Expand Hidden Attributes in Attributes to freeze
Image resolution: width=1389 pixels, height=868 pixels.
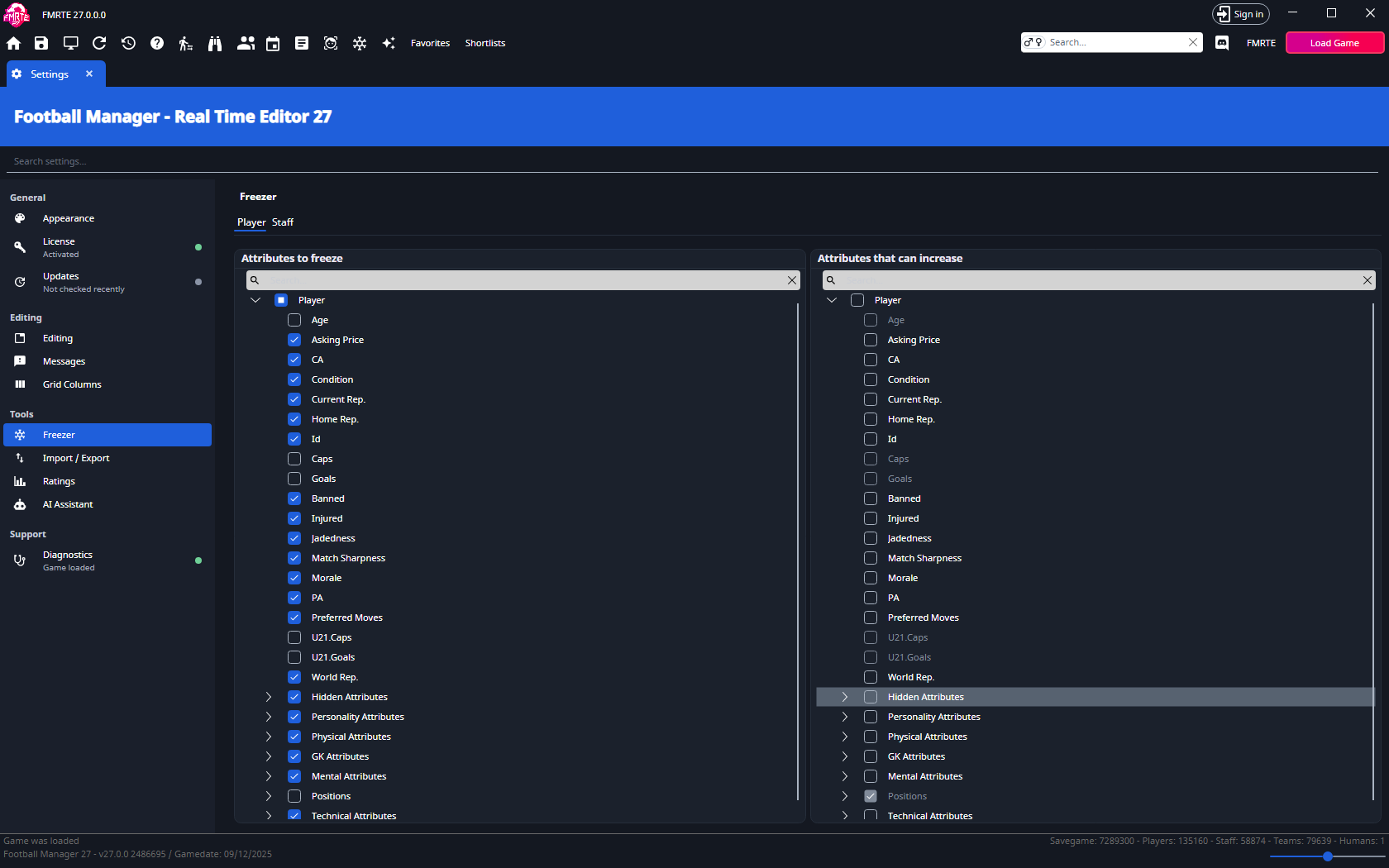pos(269,697)
